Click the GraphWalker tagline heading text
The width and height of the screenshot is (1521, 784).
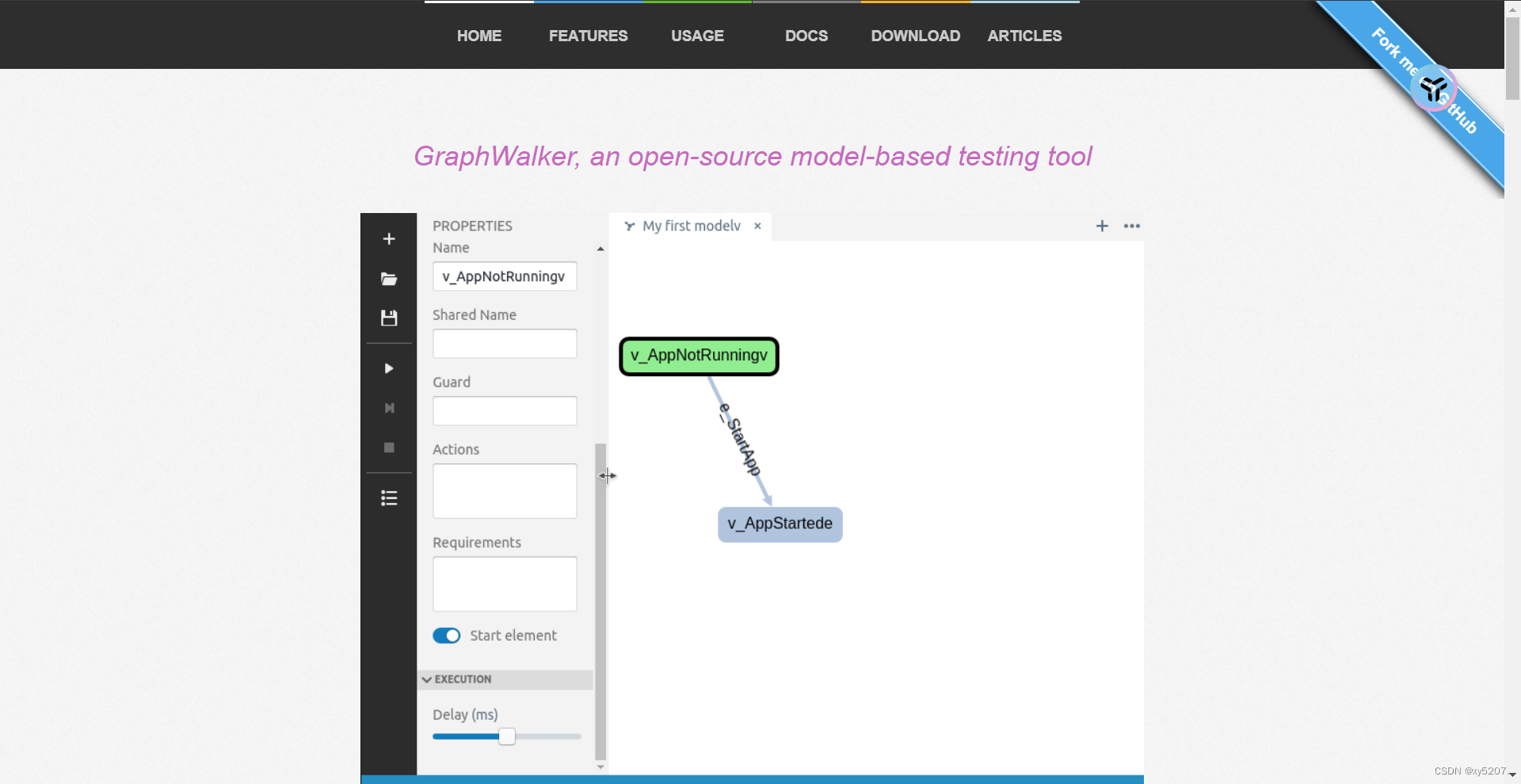pos(753,156)
